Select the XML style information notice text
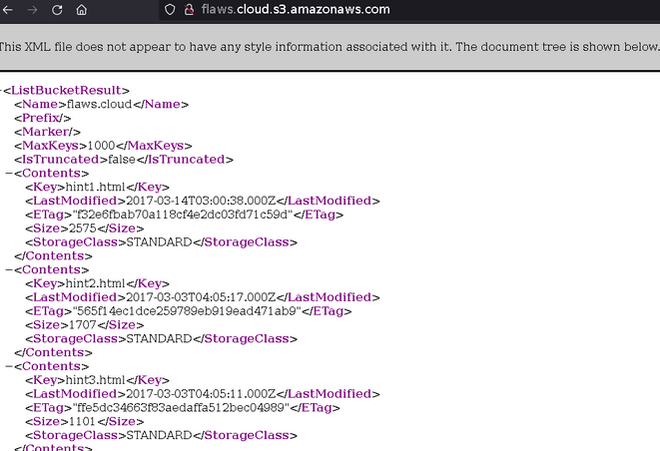 click(329, 46)
